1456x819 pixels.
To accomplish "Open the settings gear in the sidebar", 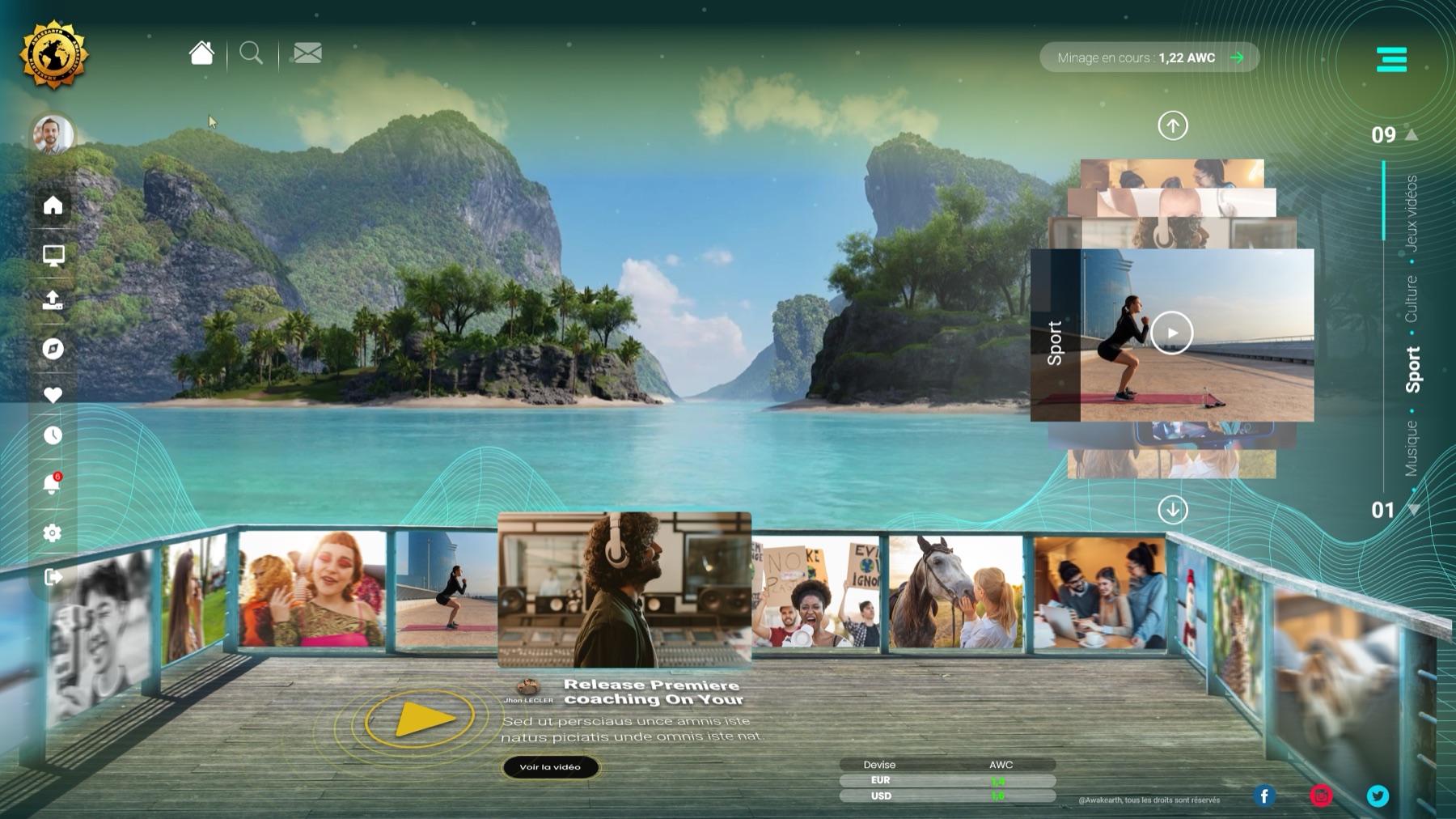I will click(53, 533).
